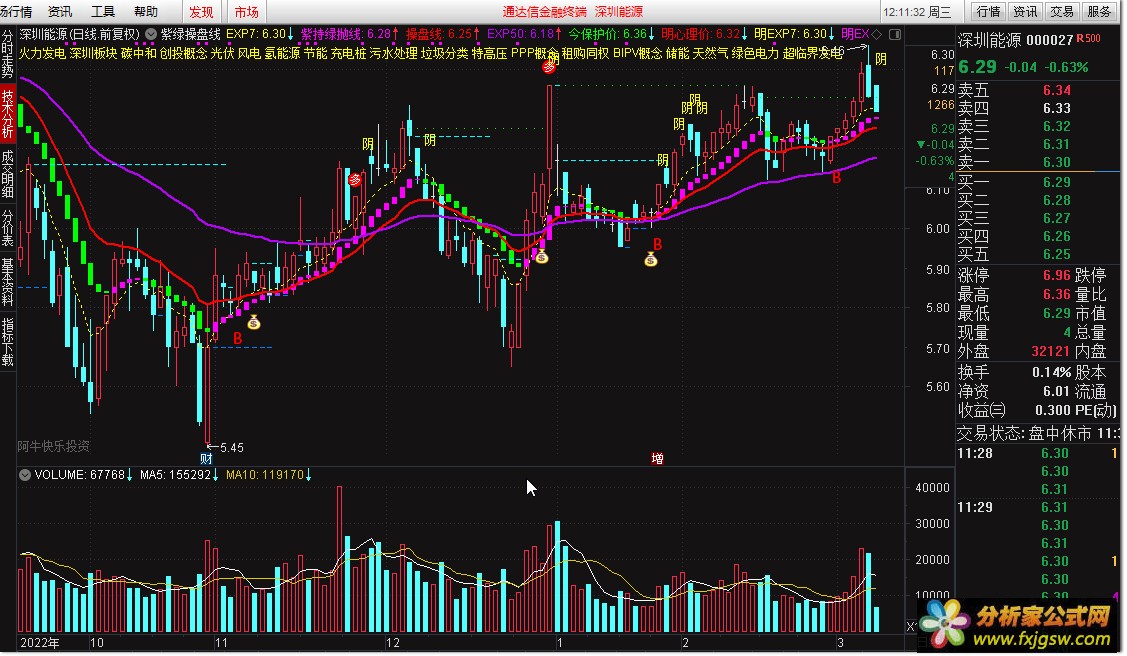Switch to the 分价表 side tab
1127x656 pixels.
(7, 227)
